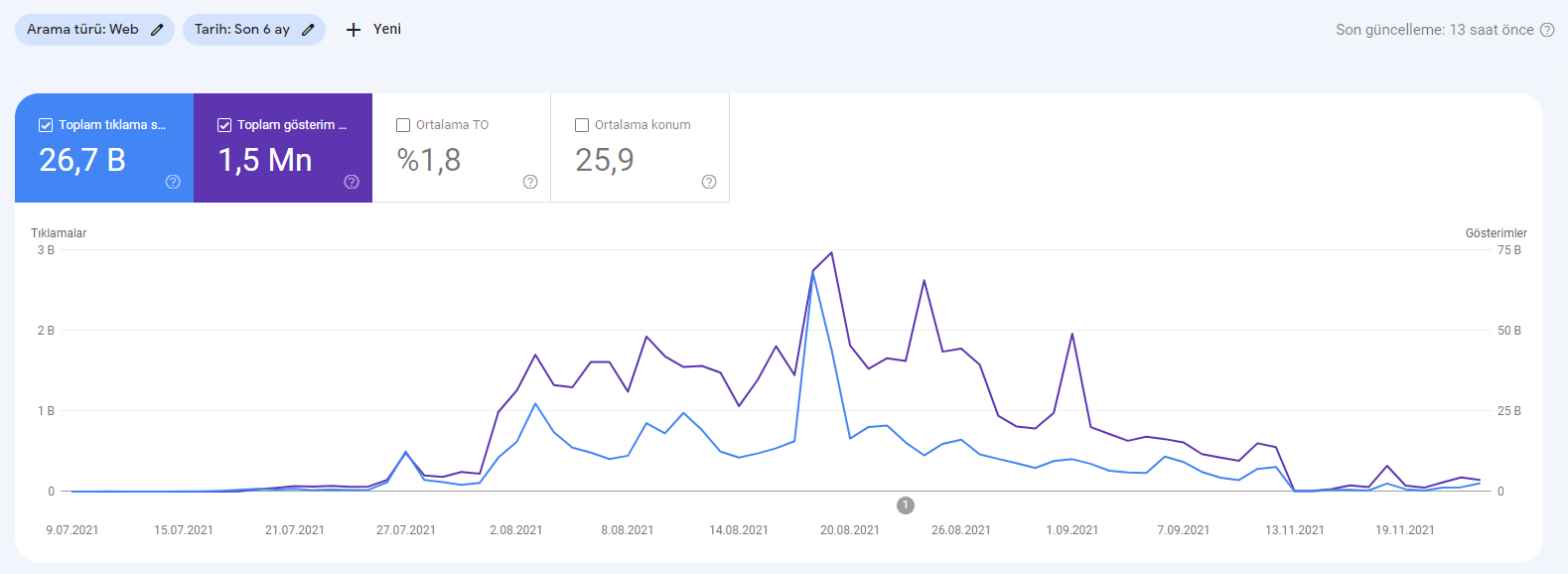
Task: Click the 8.08.2021 date label
Action: pyautogui.click(x=628, y=530)
